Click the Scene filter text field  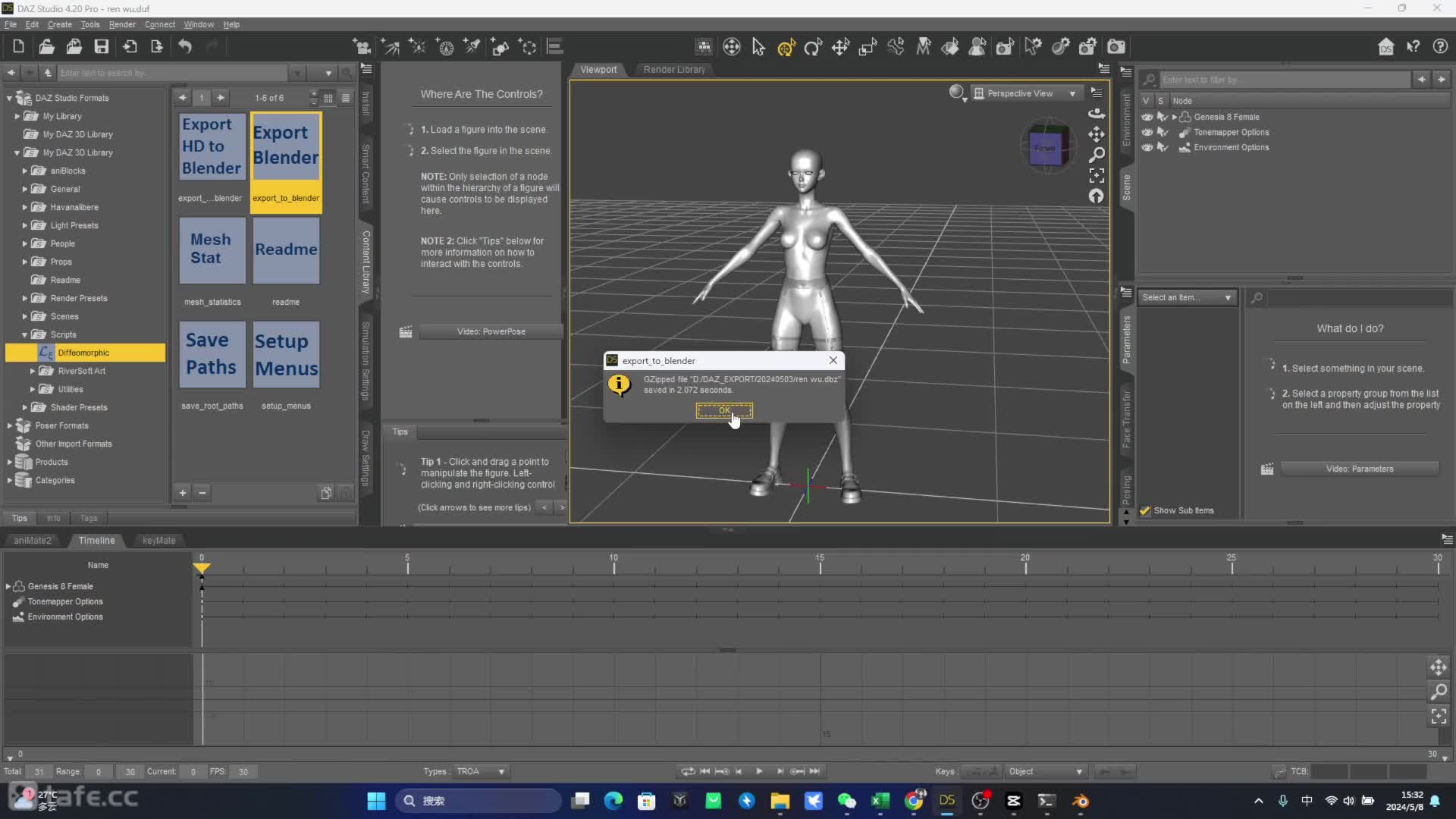(1284, 79)
